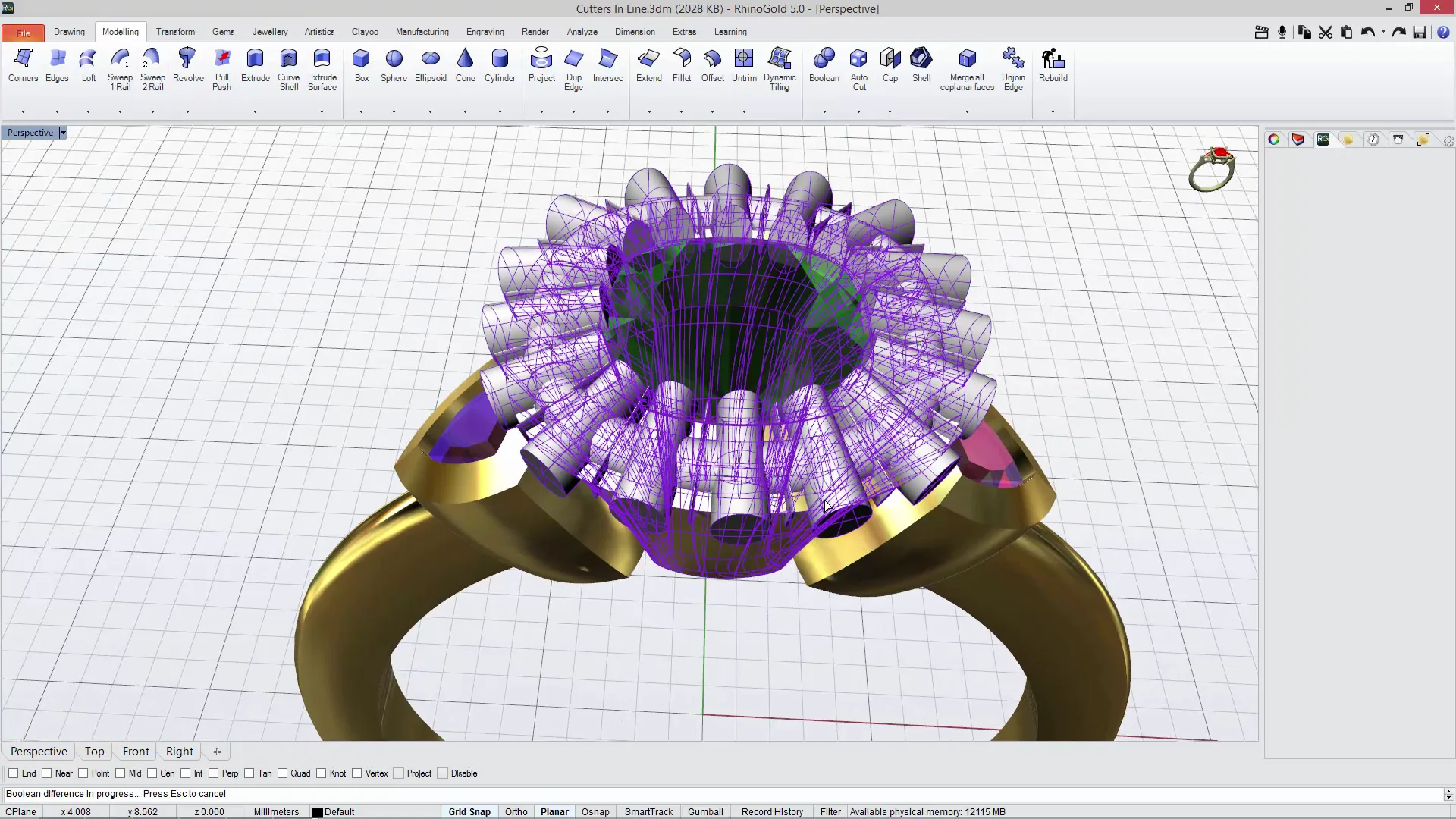Choose the Sweep 2 Rail tool
This screenshot has width=1456, height=819.
(152, 70)
